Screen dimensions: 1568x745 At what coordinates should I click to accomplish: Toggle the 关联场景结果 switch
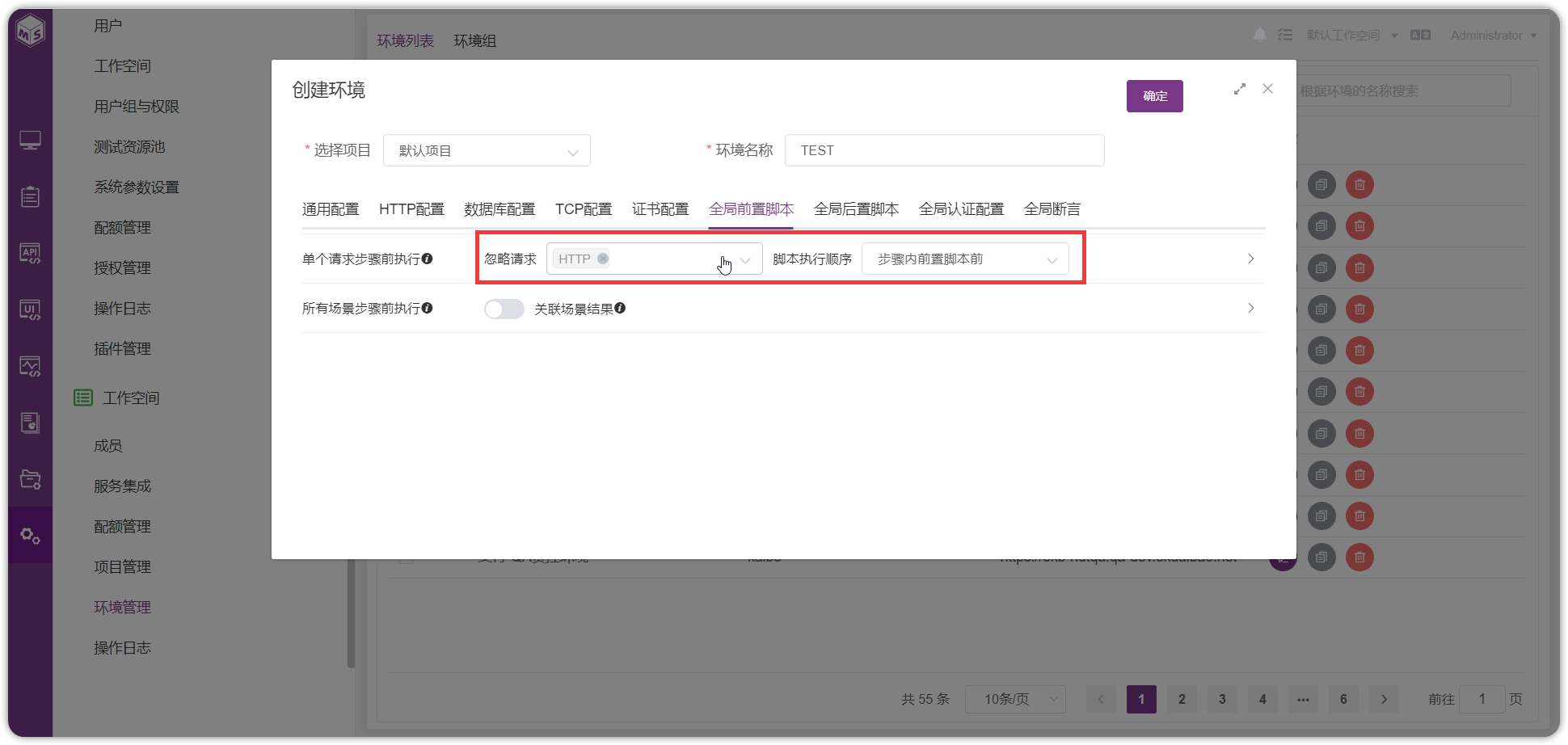[504, 309]
